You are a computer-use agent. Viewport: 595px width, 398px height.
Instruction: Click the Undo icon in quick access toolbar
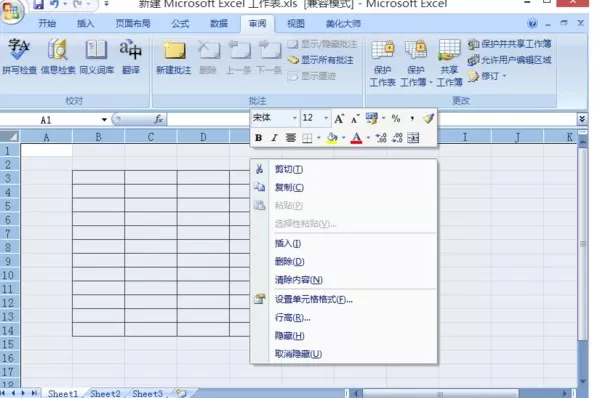pyautogui.click(x=54, y=4)
